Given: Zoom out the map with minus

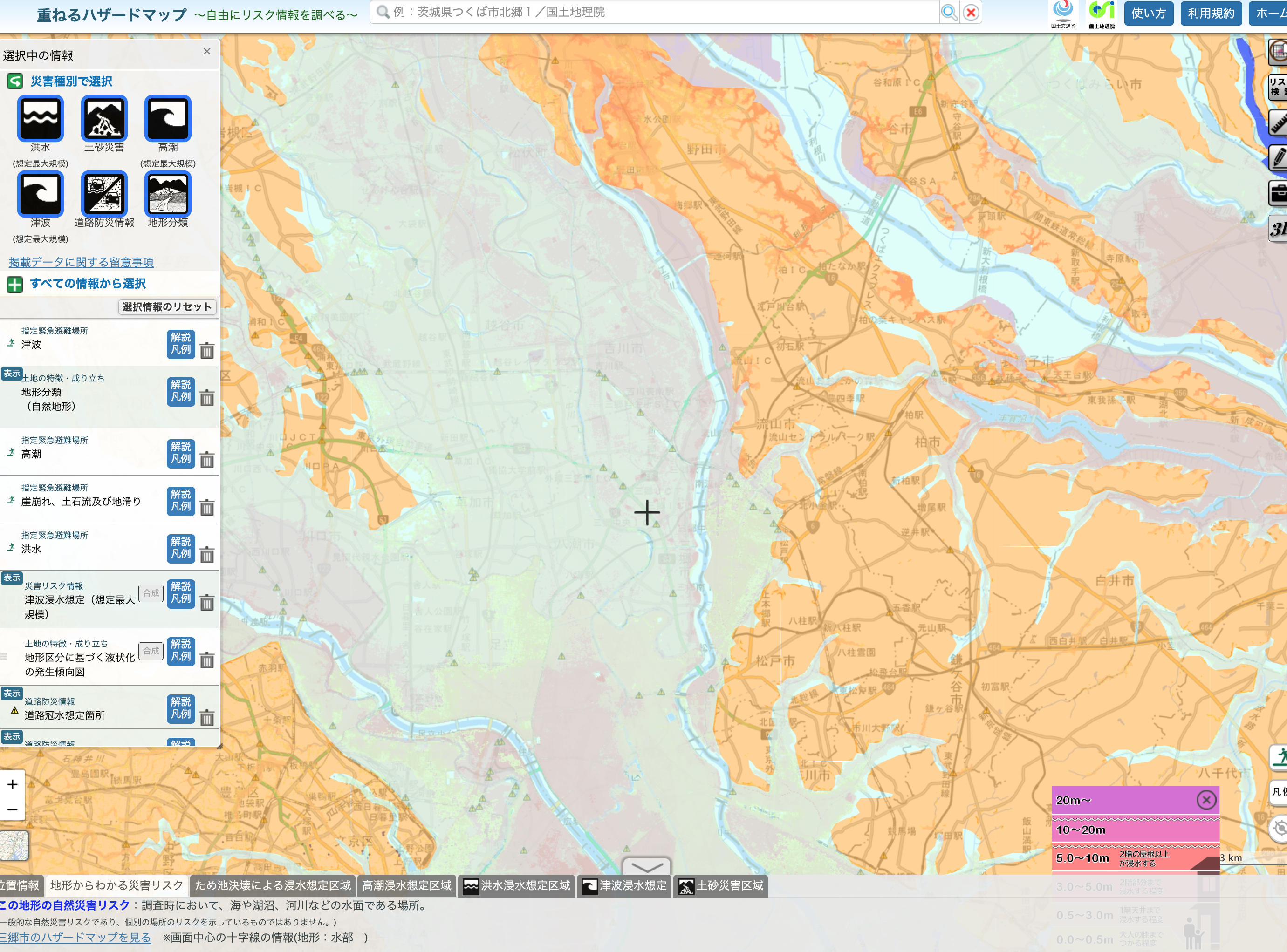Looking at the screenshot, I should tap(13, 809).
